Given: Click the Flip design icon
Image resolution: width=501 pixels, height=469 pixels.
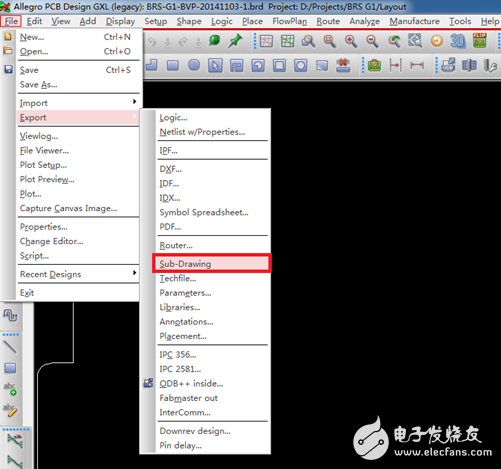Looking at the screenshot, I should click(480, 40).
